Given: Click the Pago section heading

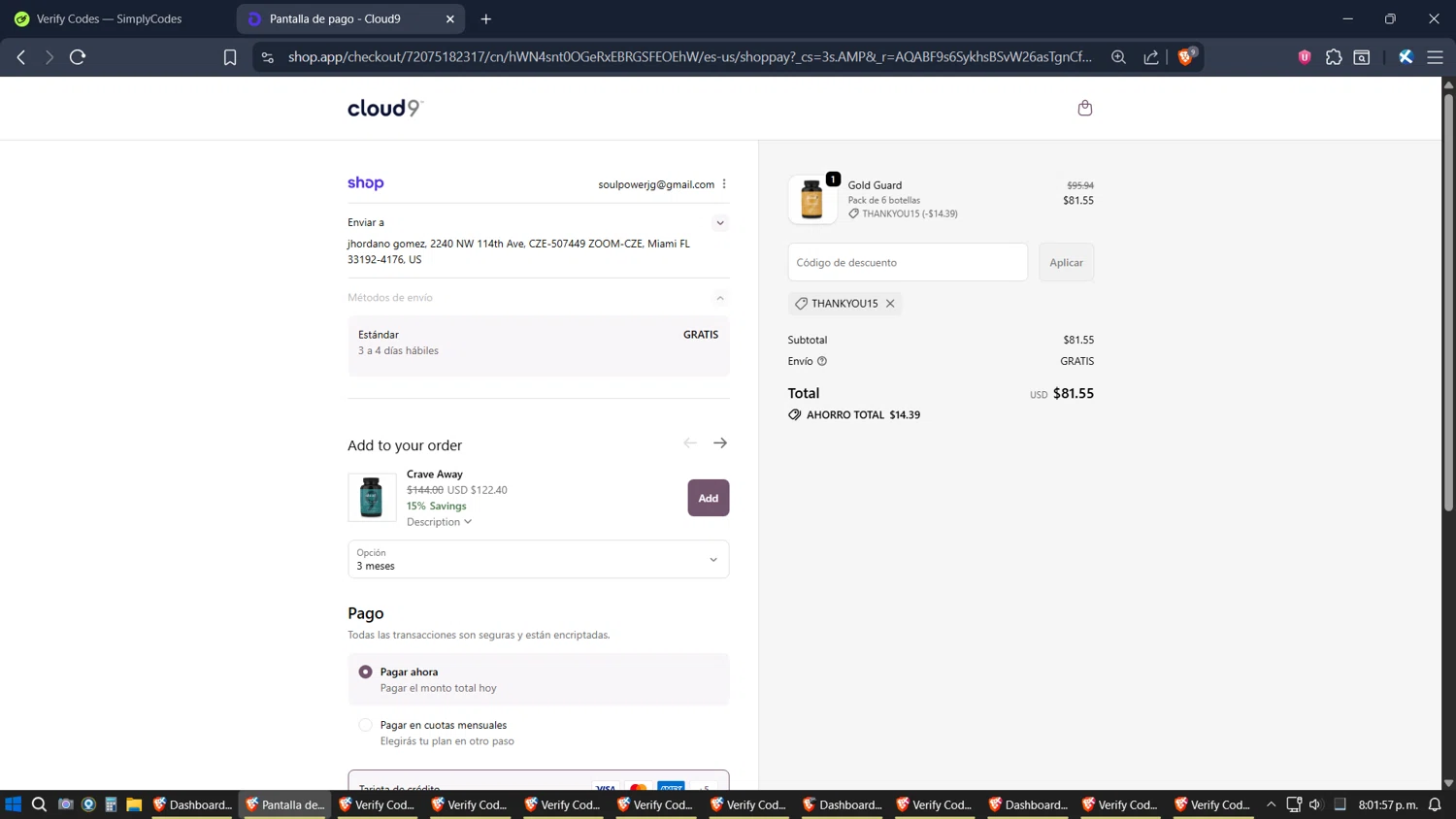Looking at the screenshot, I should click(366, 613).
